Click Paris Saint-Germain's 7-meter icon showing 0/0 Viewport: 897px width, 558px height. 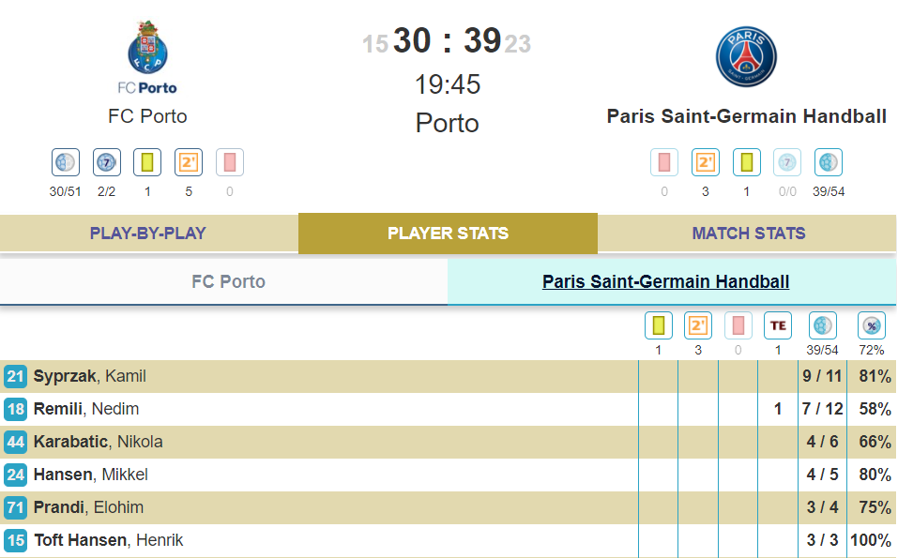(x=787, y=162)
